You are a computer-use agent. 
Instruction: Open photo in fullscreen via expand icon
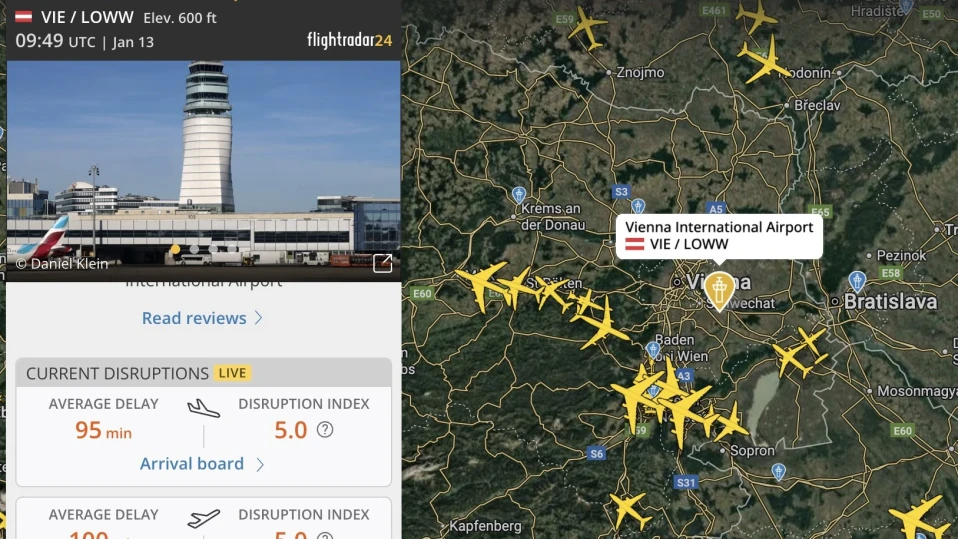[x=382, y=263]
